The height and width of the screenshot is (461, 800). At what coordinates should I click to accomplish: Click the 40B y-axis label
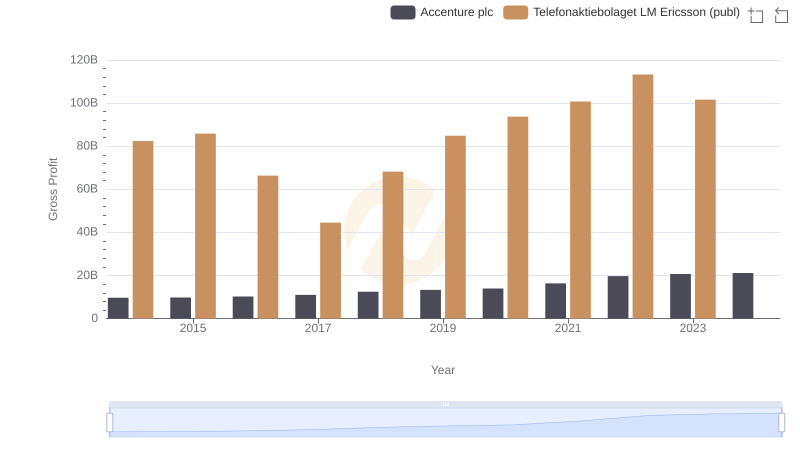87,232
